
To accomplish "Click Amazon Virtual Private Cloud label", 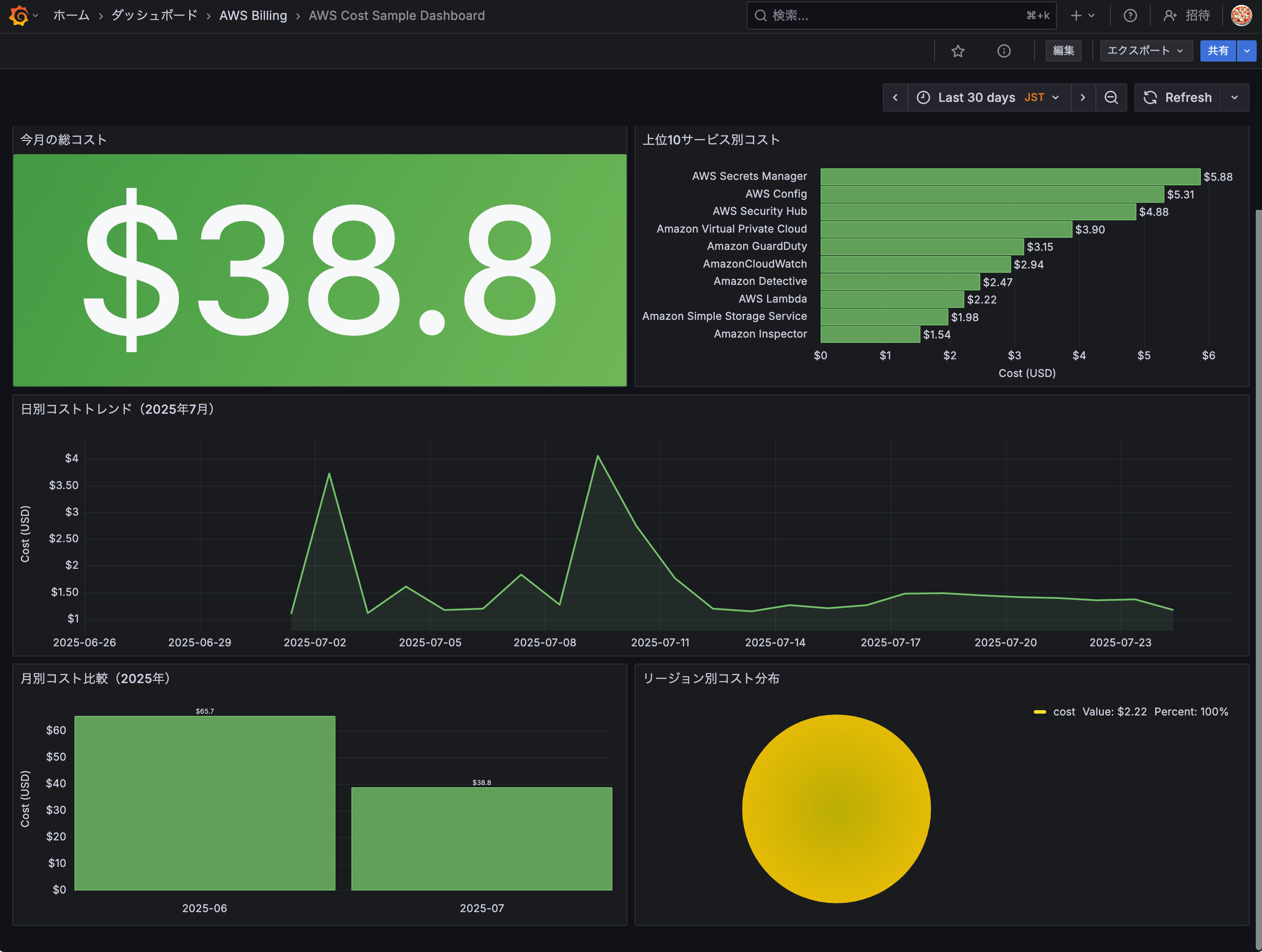I will 732,229.
